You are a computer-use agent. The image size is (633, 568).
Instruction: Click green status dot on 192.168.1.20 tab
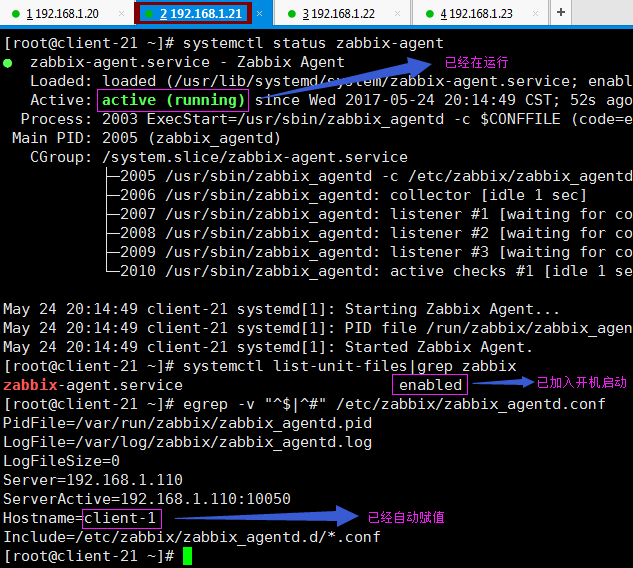16,14
